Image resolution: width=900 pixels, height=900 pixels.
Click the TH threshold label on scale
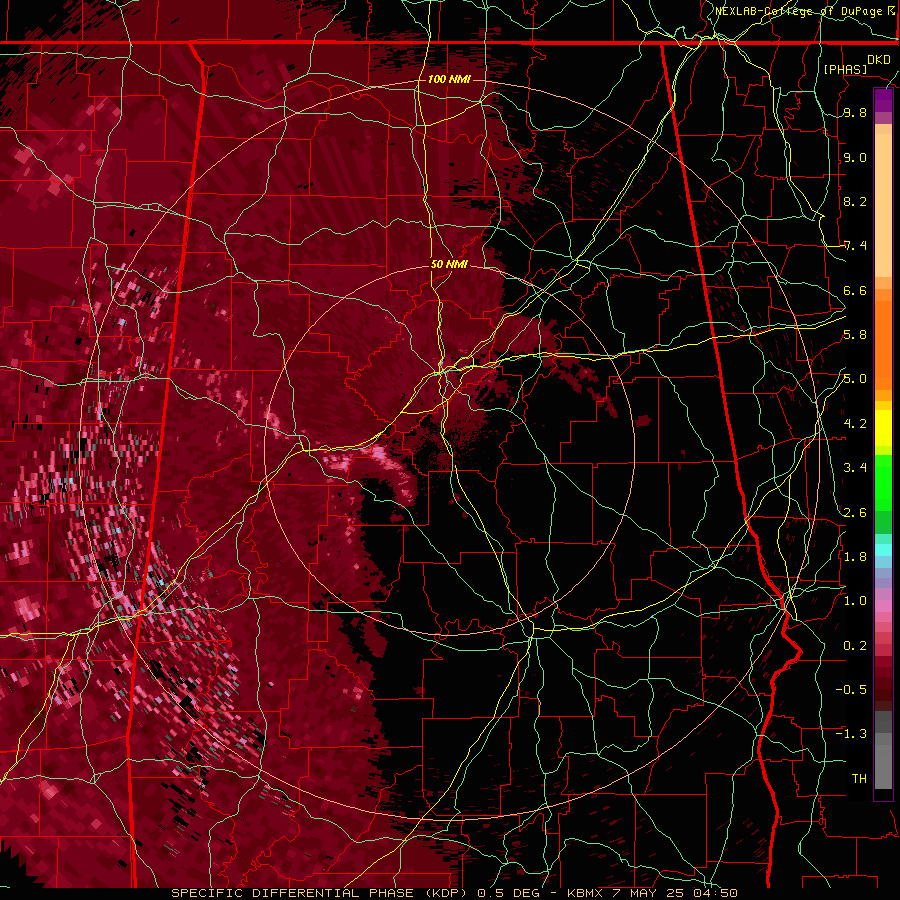point(859,779)
